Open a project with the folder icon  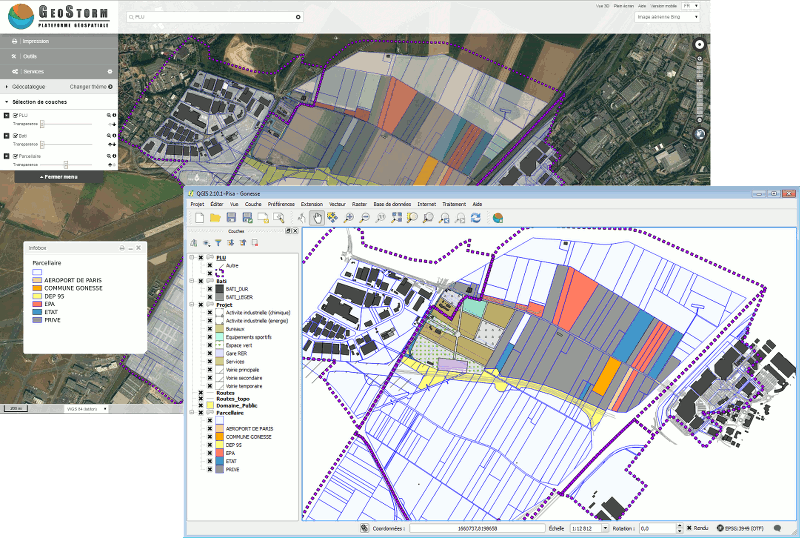[x=215, y=218]
